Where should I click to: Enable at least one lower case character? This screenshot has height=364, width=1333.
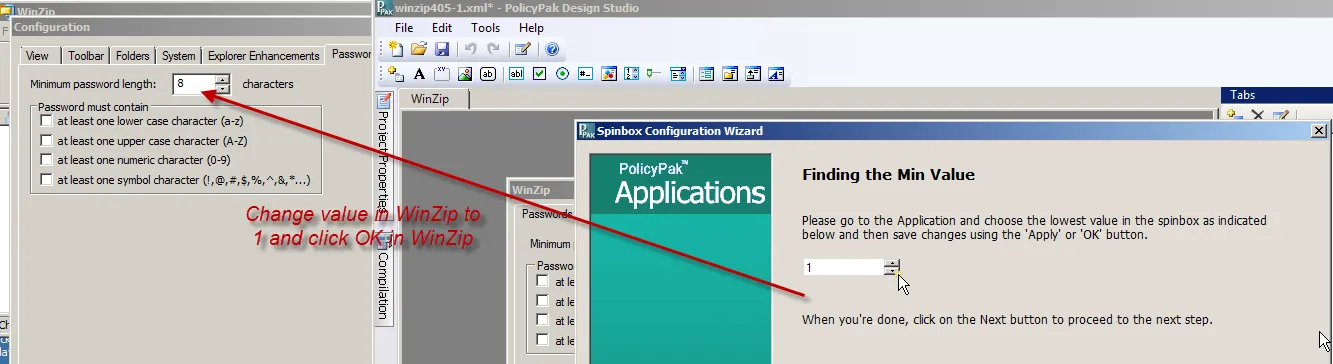pos(46,120)
